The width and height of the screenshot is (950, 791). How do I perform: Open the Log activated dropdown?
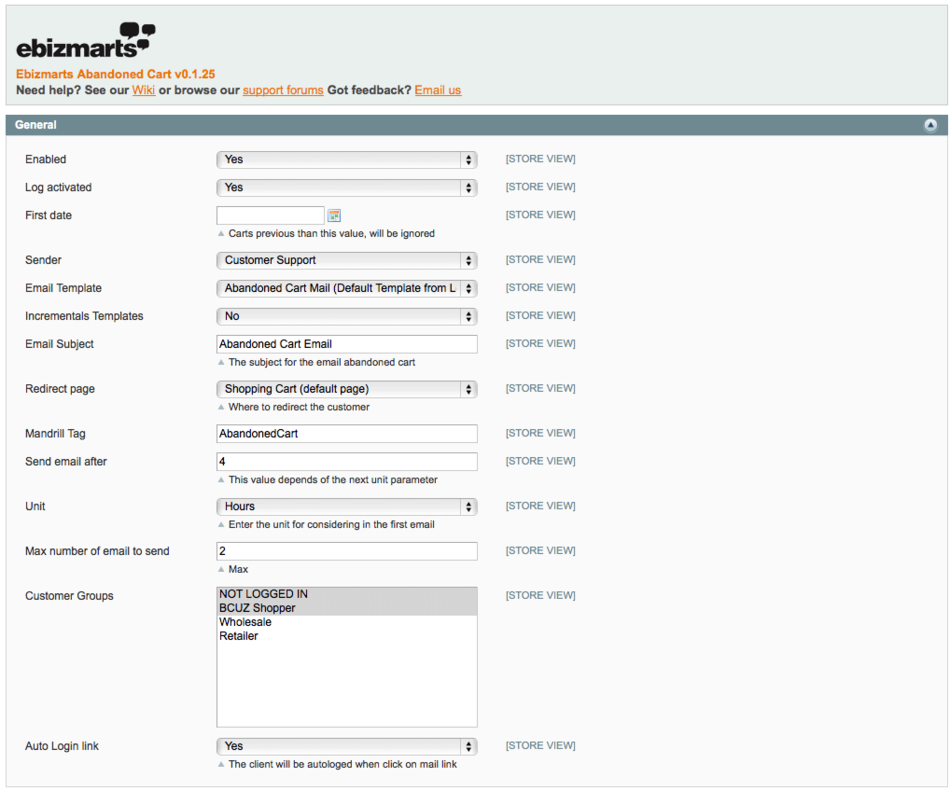pos(346,188)
